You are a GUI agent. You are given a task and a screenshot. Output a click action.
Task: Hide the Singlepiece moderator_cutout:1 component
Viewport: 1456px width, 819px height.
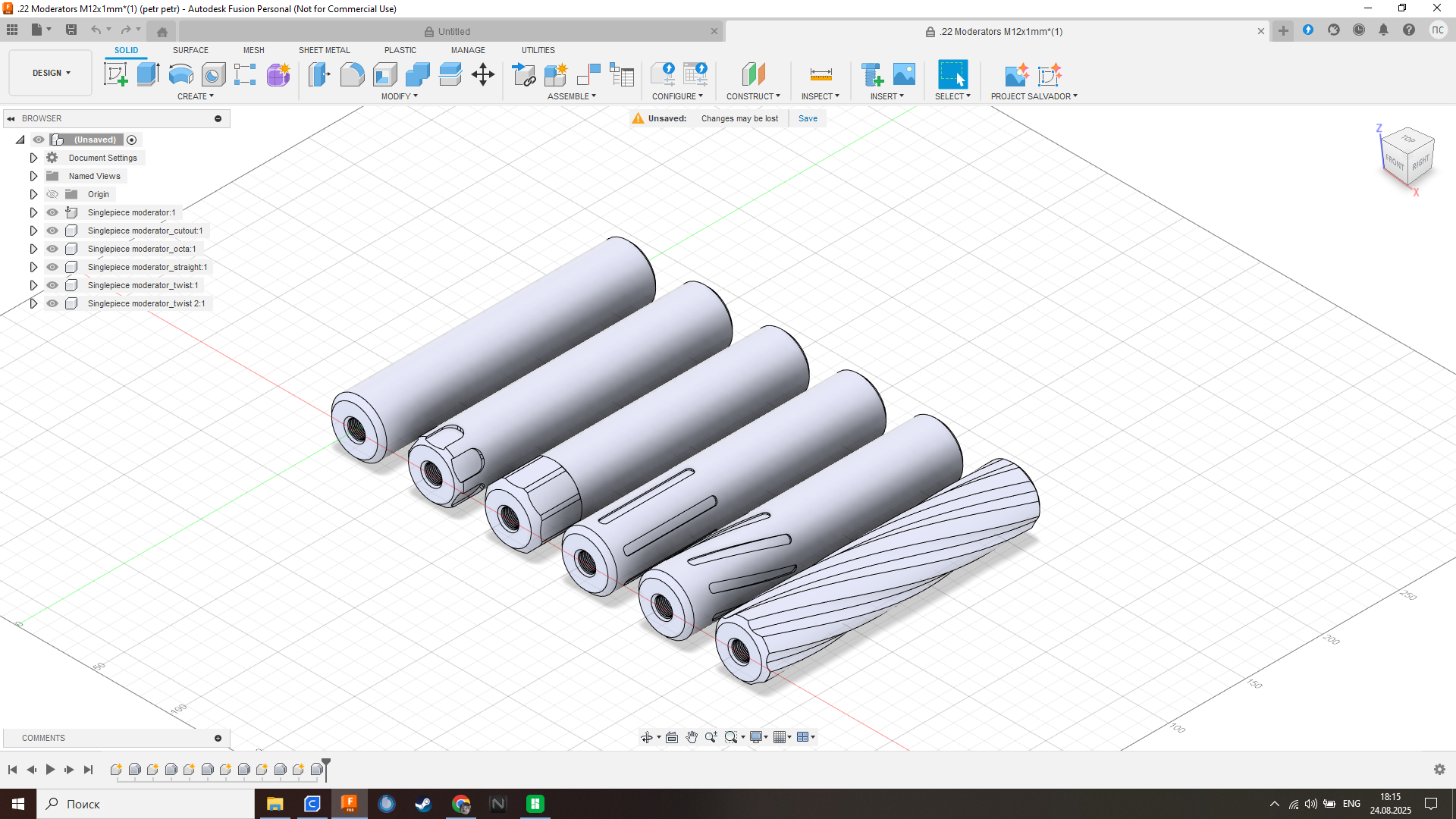click(x=52, y=231)
